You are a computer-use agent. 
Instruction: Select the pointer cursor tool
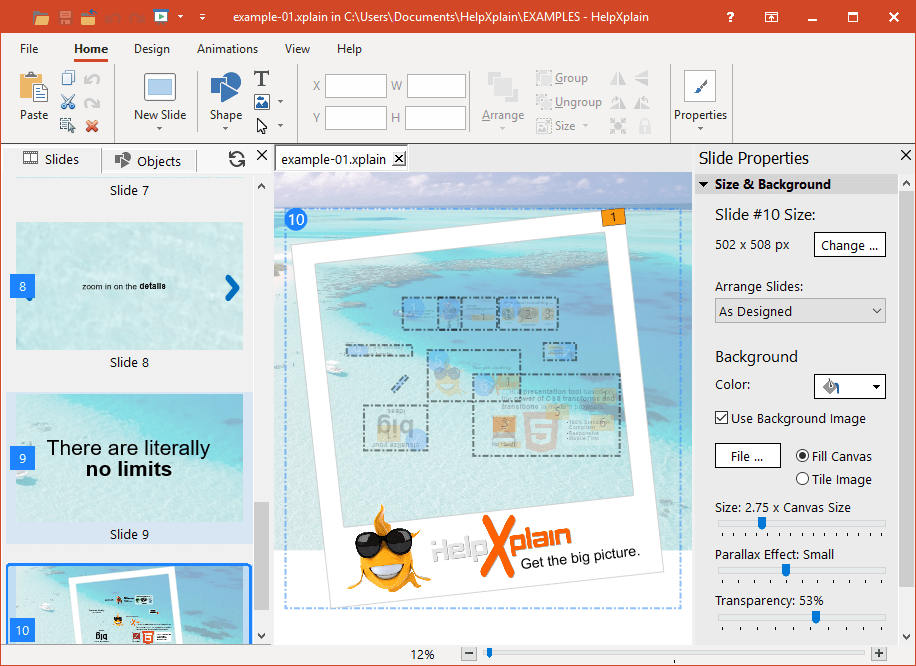click(262, 126)
